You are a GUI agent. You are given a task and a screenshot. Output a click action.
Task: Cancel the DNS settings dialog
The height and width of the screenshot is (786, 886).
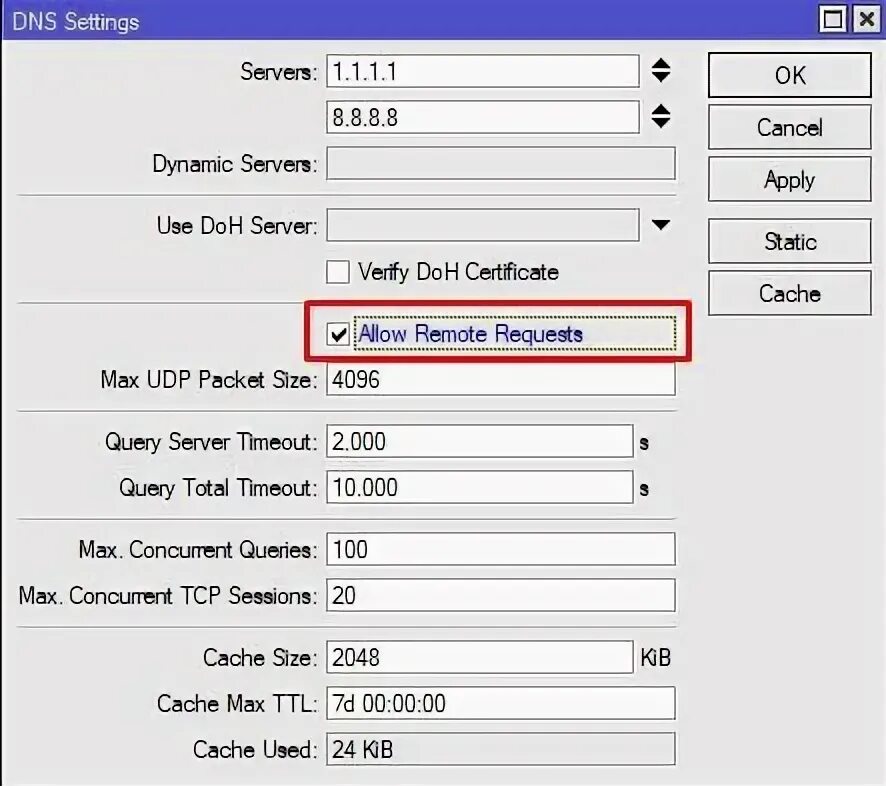pyautogui.click(x=789, y=127)
